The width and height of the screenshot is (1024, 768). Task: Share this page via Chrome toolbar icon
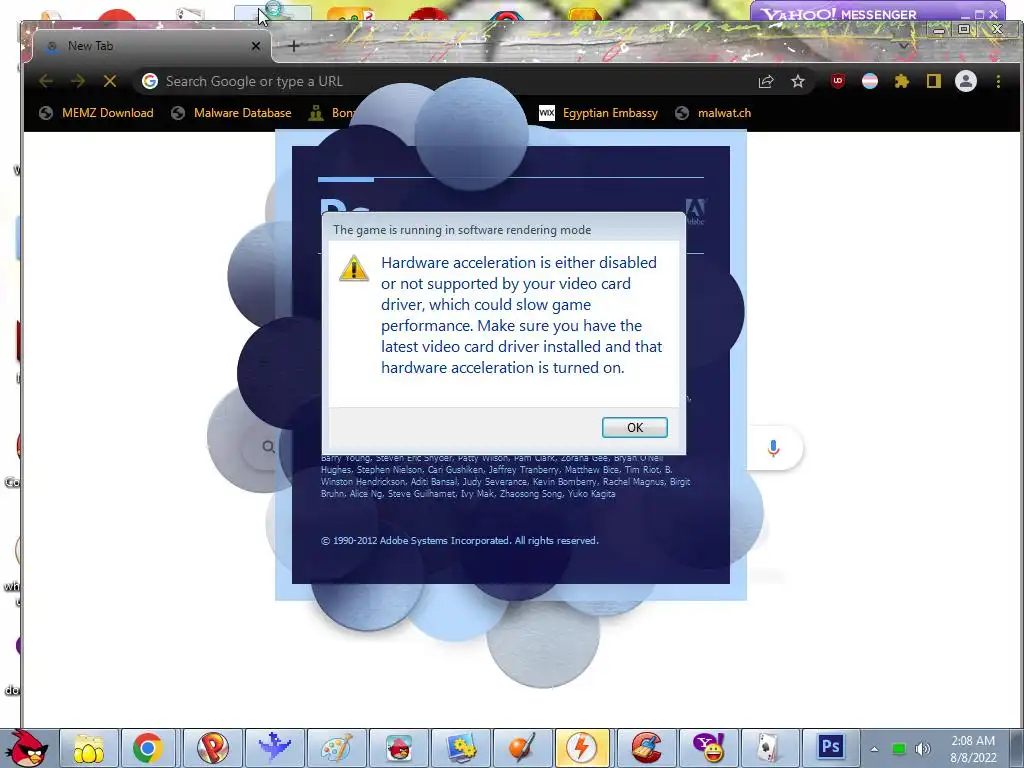pyautogui.click(x=765, y=82)
